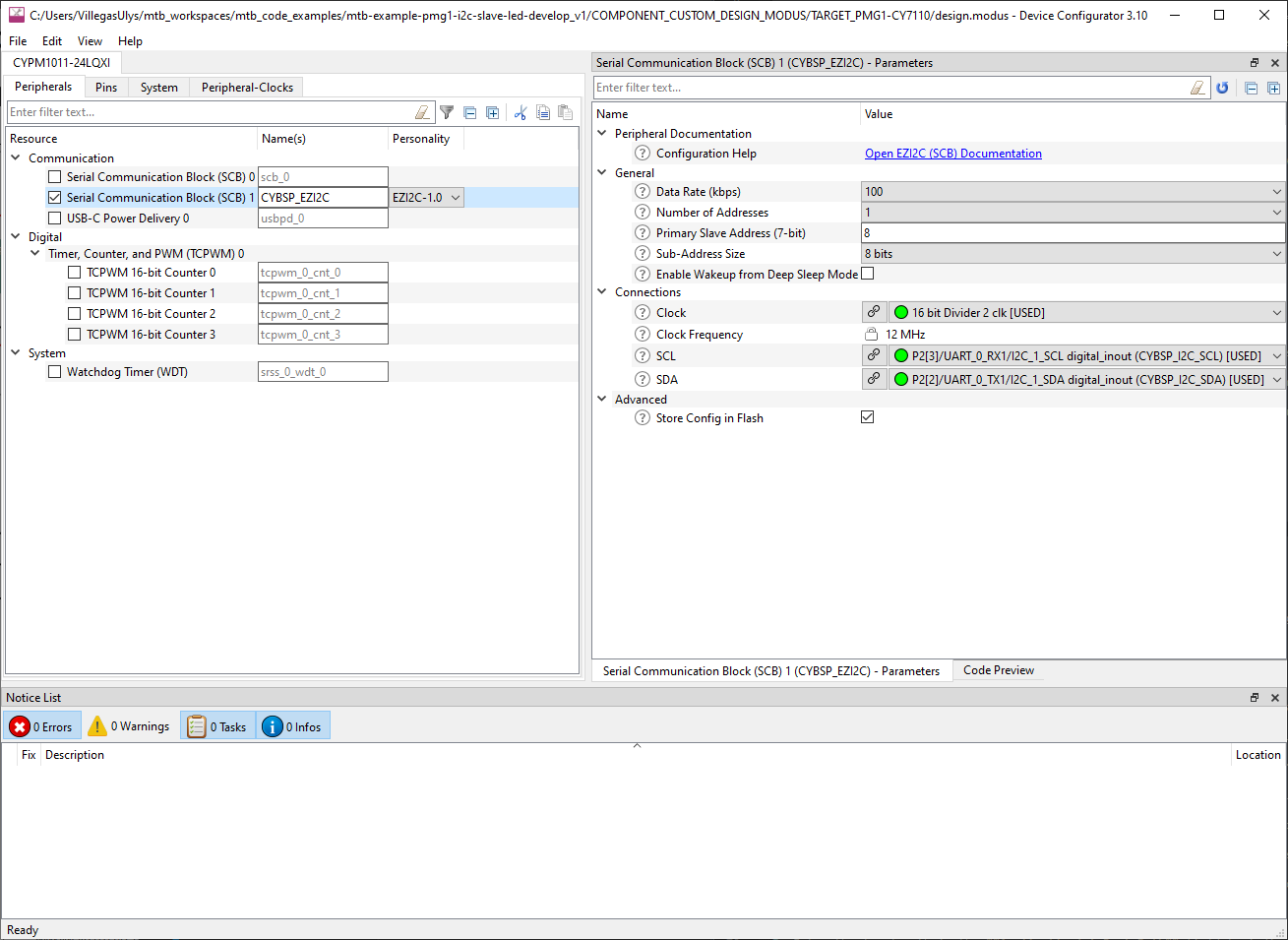
Task: Click the link icon beside SDA connection
Action: [x=874, y=378]
